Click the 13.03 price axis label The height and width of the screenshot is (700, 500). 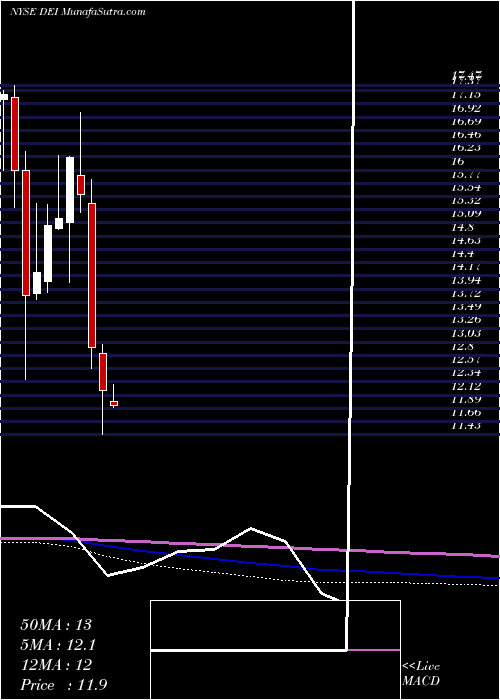pyautogui.click(x=466, y=333)
